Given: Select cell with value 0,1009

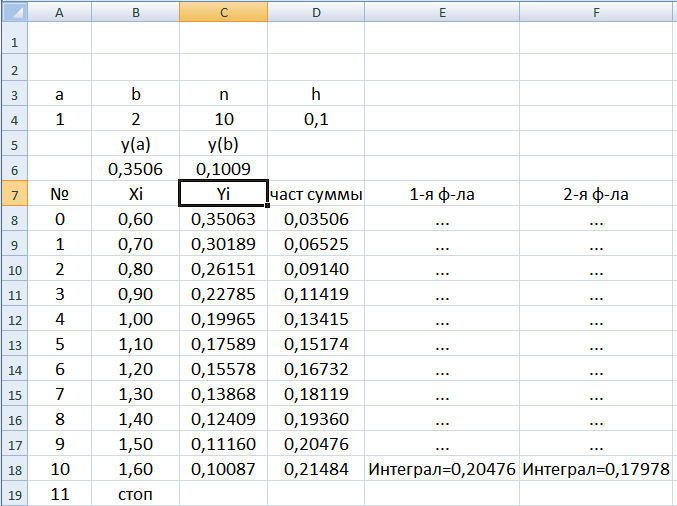Looking at the screenshot, I should click(224, 169).
